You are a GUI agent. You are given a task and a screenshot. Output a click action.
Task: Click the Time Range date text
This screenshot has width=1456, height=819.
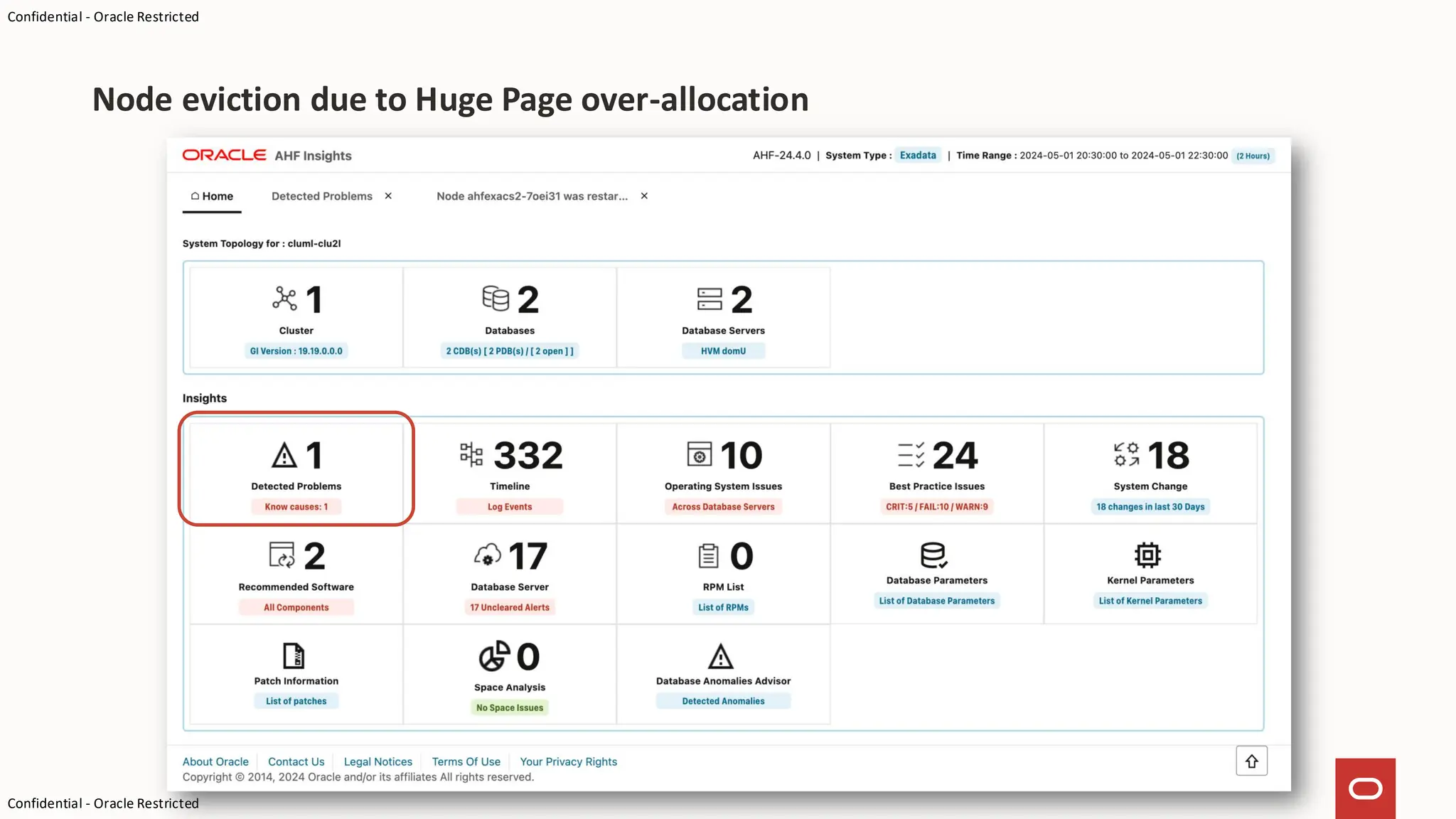pyautogui.click(x=1124, y=156)
